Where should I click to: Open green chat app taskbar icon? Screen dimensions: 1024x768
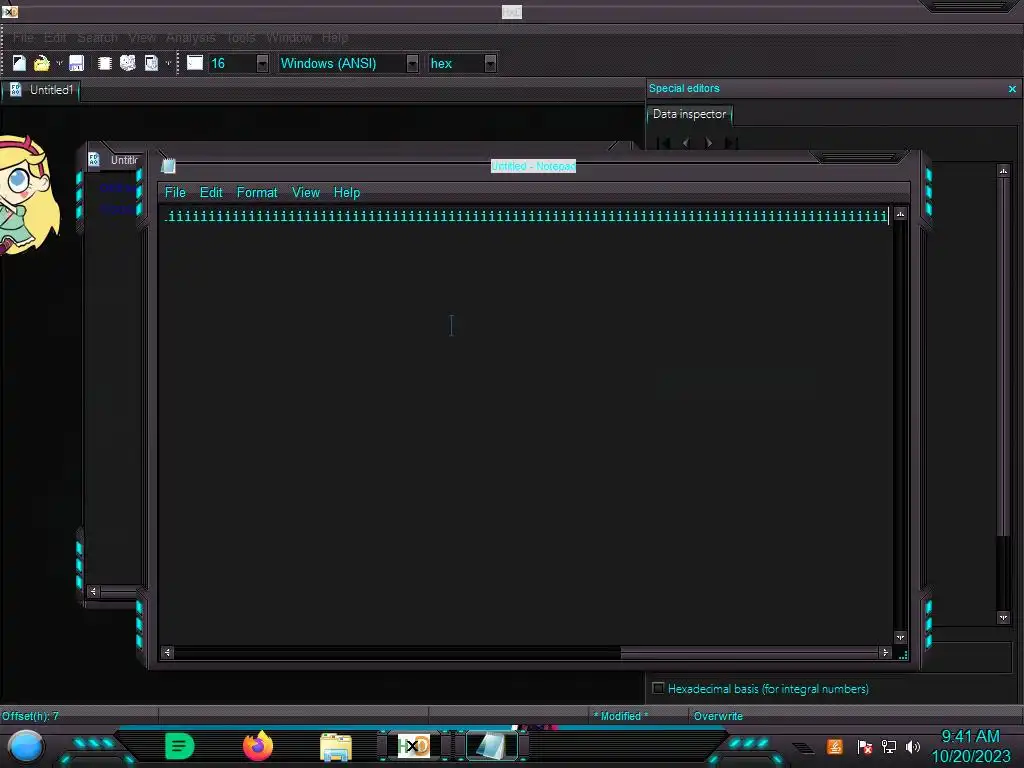(180, 746)
